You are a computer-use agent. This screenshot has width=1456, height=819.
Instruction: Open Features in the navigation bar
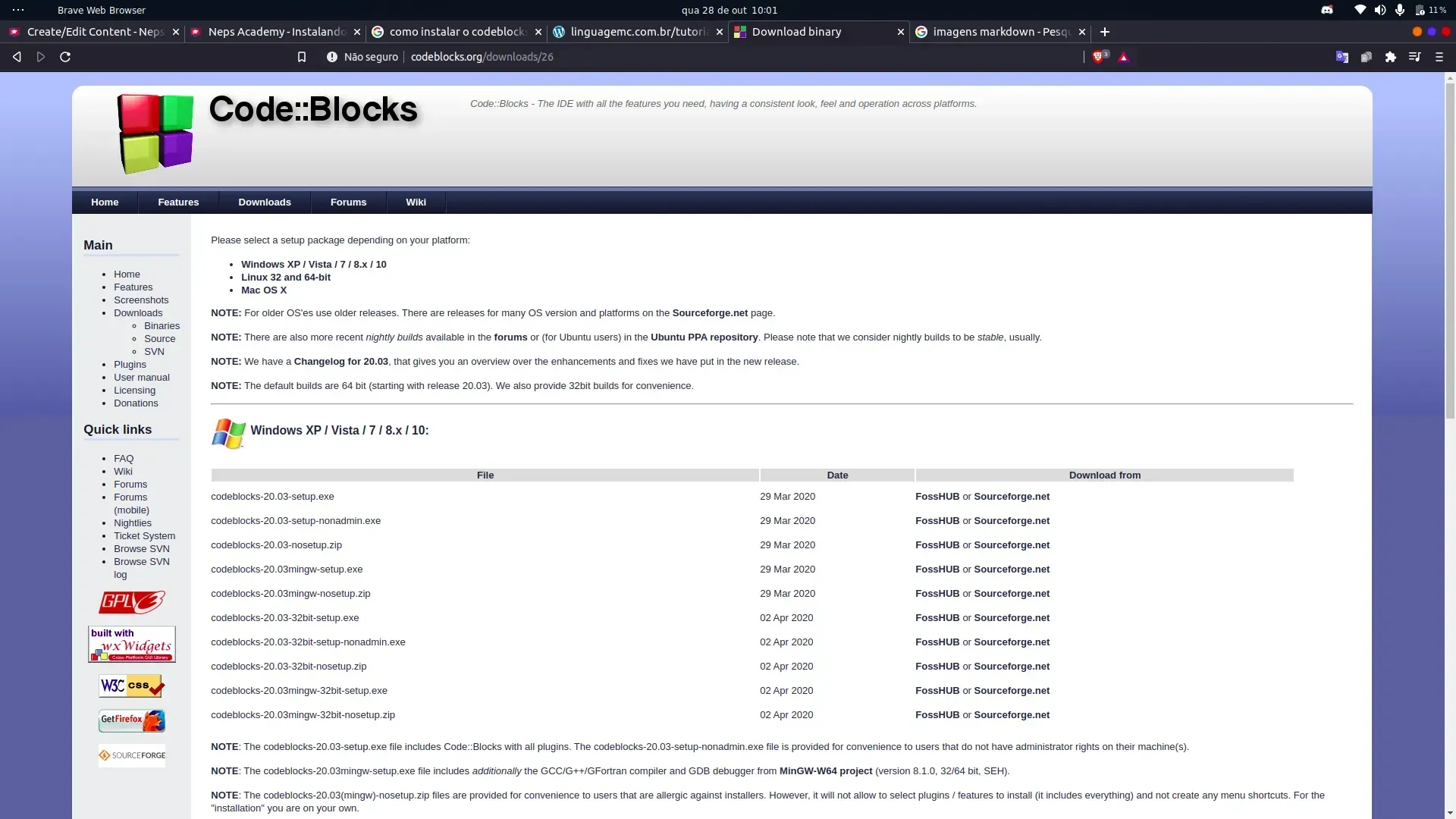(x=178, y=202)
